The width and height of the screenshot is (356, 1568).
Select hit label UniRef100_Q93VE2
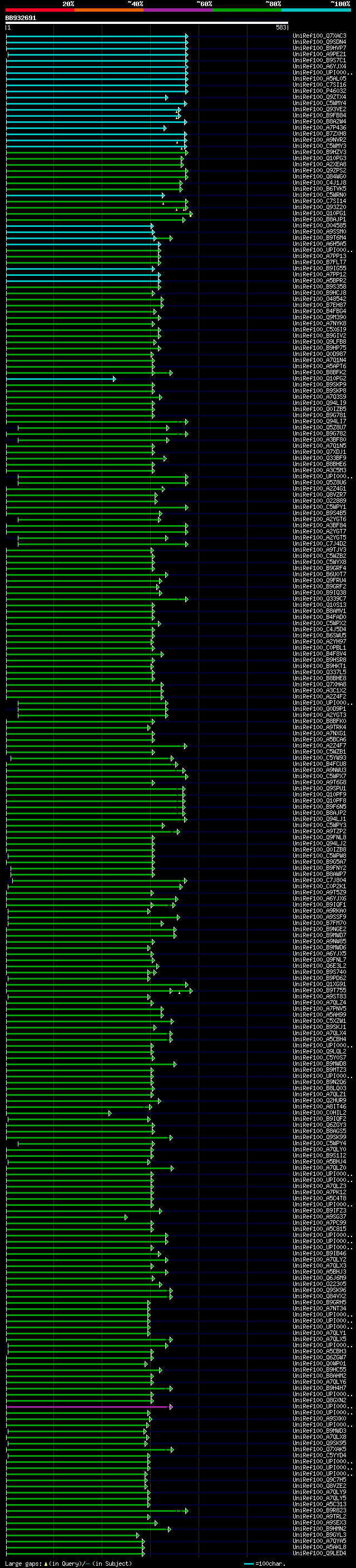pyautogui.click(x=319, y=109)
